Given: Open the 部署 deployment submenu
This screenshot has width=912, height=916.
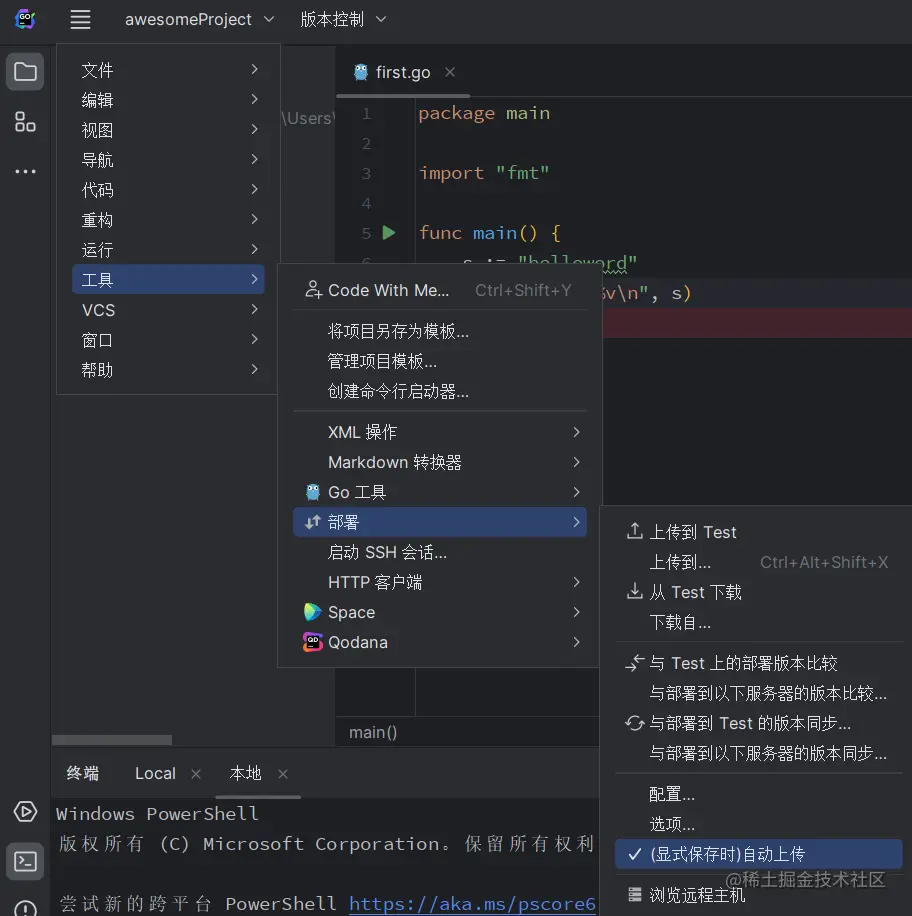Looking at the screenshot, I should [x=440, y=522].
